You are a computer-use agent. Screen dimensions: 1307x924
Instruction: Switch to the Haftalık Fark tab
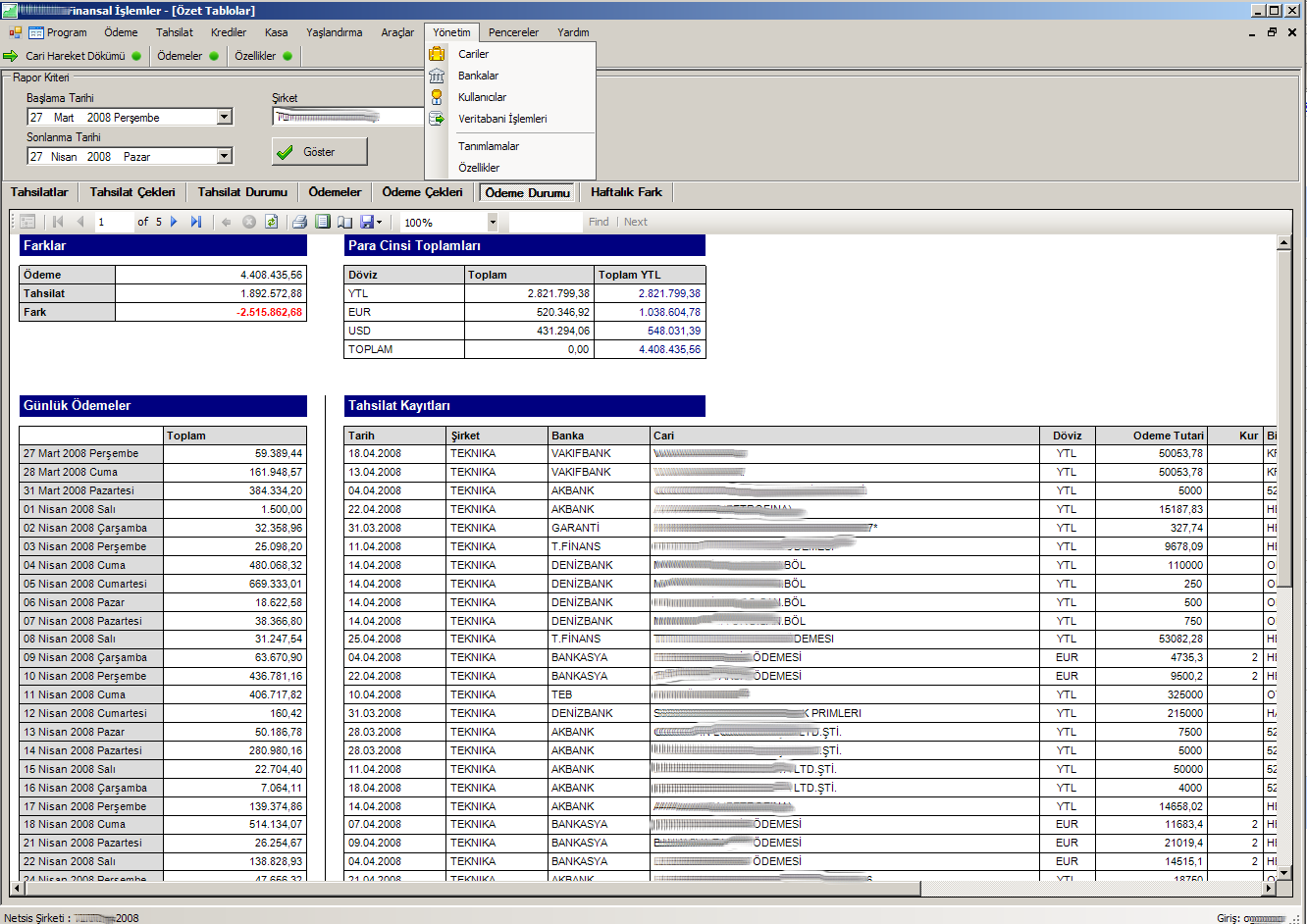click(x=626, y=192)
